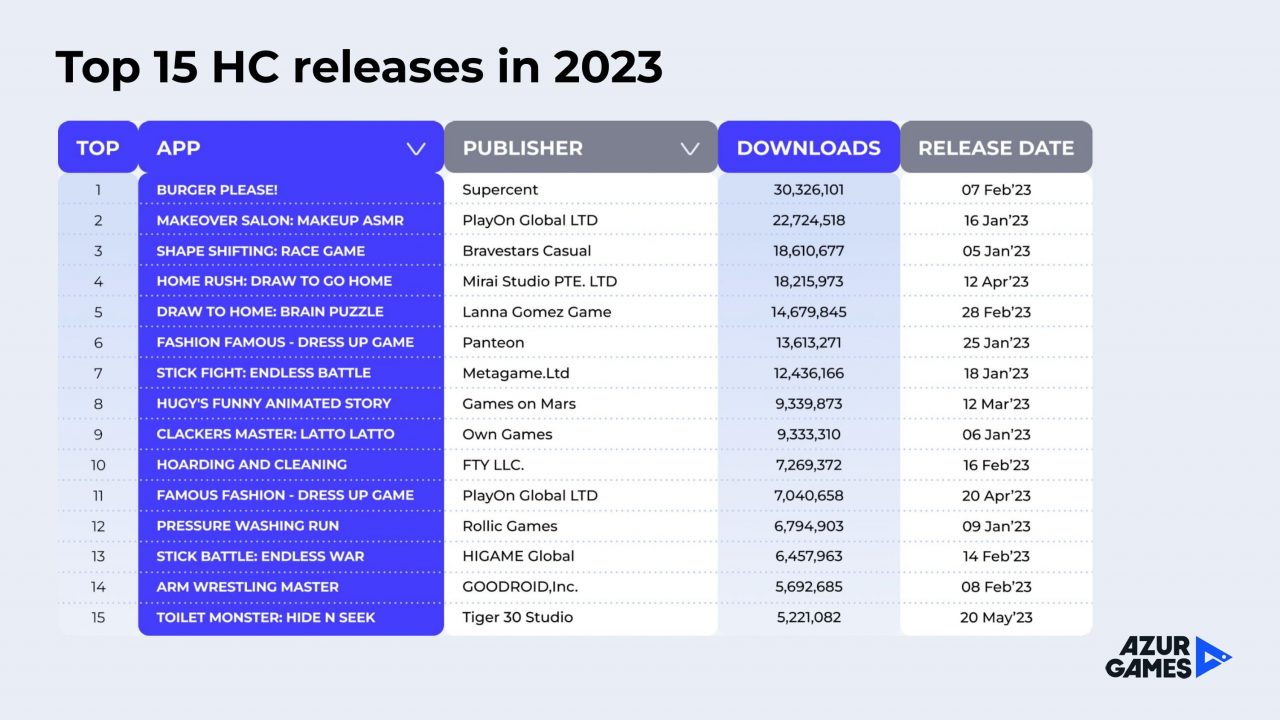Click downloads value 13,613,271

click(x=809, y=343)
